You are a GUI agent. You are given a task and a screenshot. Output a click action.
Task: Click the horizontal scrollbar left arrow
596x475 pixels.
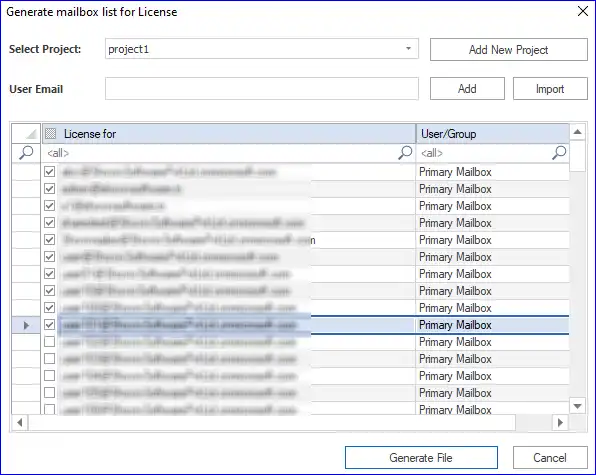click(x=20, y=423)
